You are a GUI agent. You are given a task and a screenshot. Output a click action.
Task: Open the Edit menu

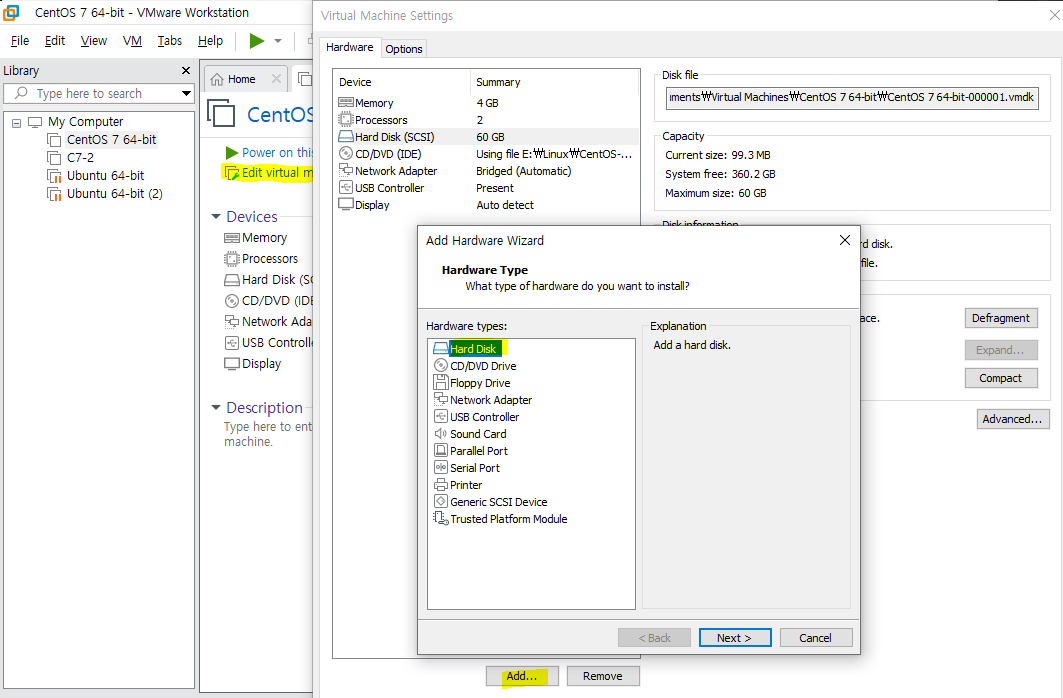click(54, 41)
